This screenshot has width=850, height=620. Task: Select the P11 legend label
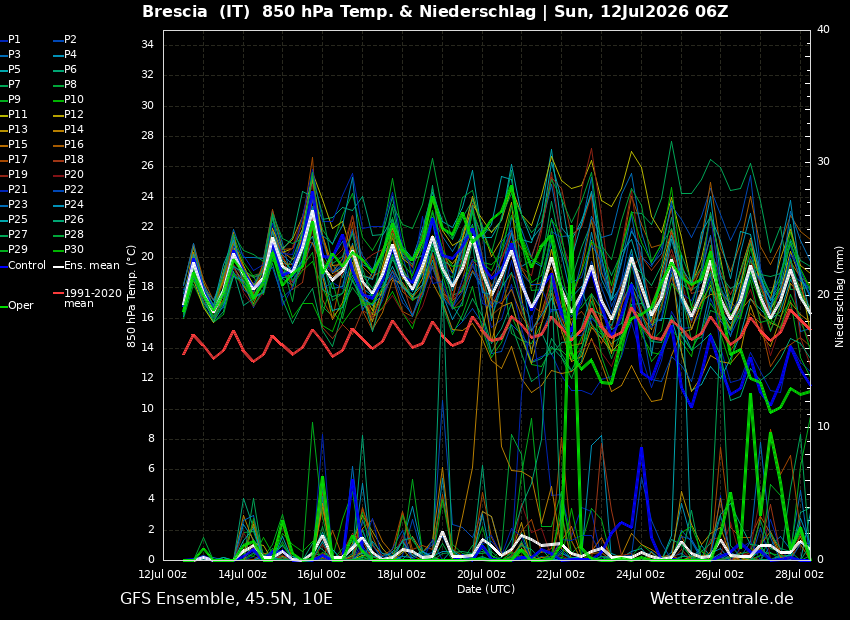[17, 114]
